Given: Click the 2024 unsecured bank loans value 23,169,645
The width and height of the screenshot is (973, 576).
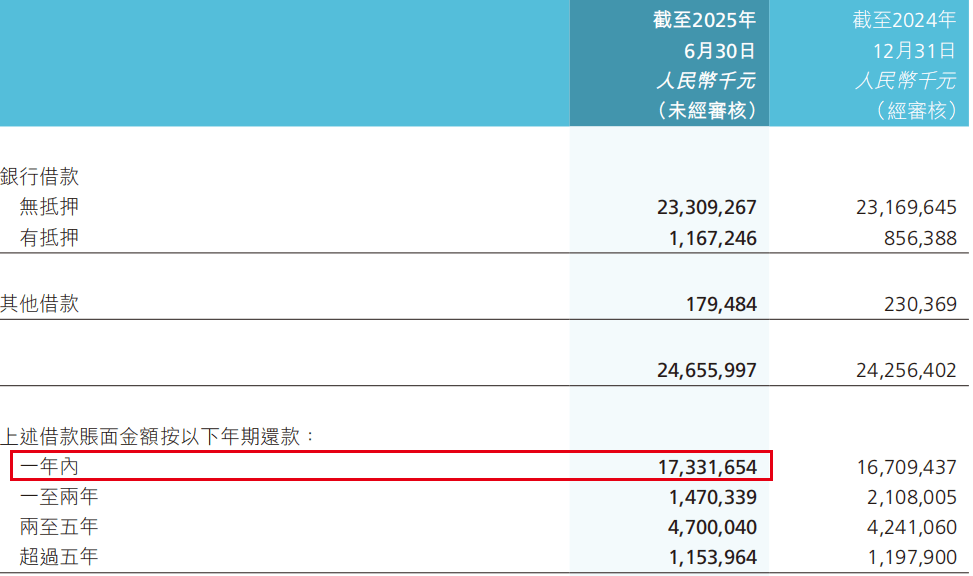Looking at the screenshot, I should click(906, 208).
